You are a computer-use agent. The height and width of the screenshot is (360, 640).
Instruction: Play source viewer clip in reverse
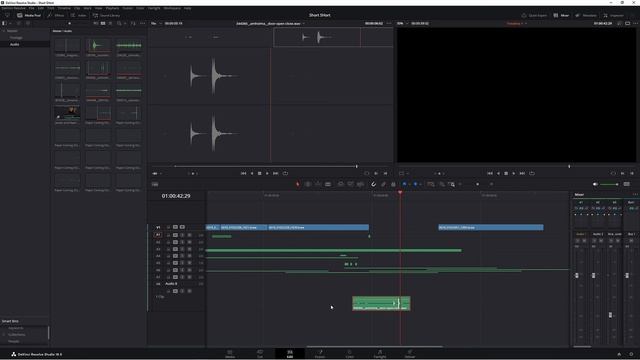pyautogui.click(x=252, y=173)
